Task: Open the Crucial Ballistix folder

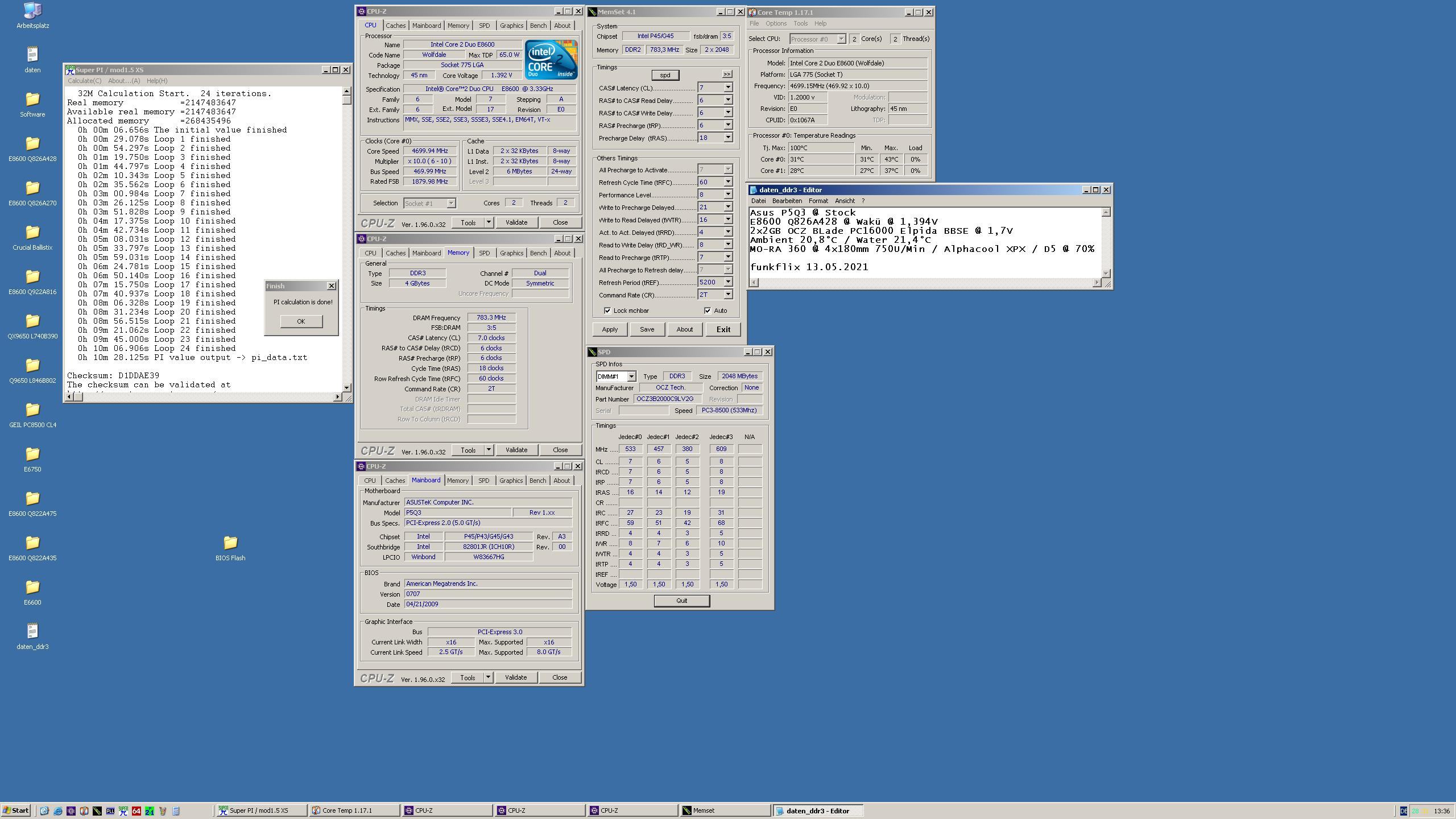Action: coord(32,237)
